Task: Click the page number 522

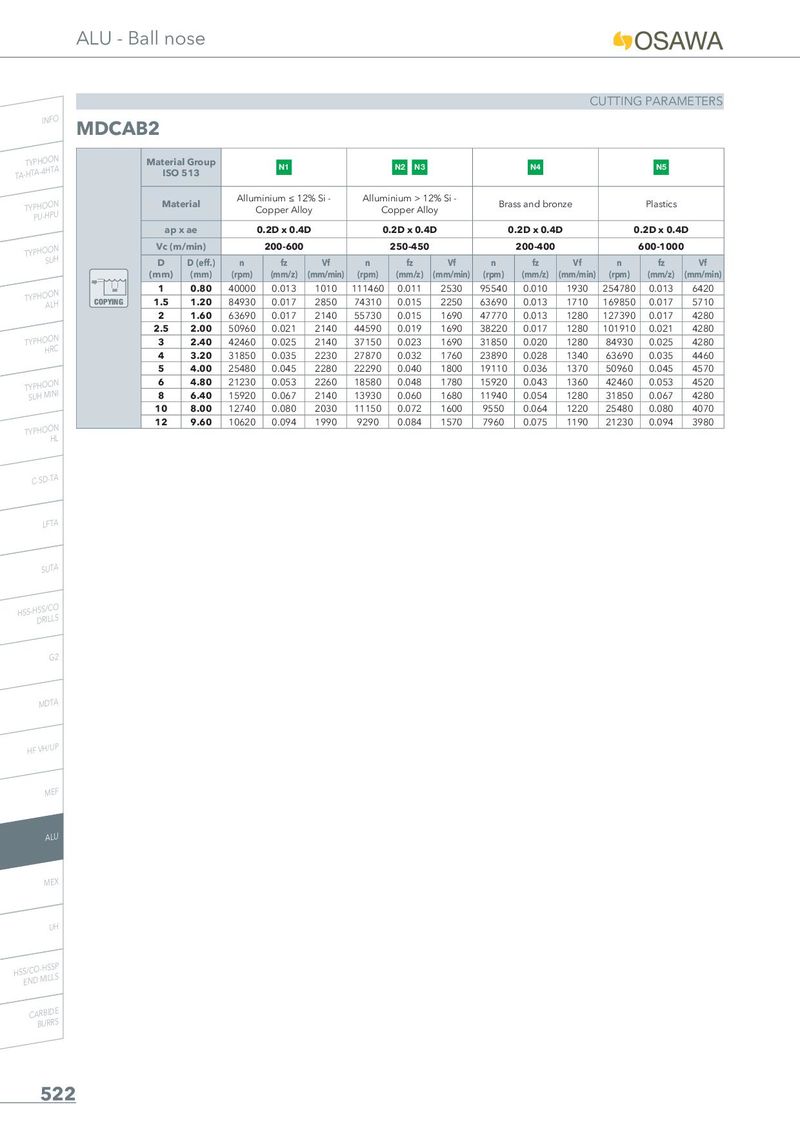Action: click(x=58, y=1094)
